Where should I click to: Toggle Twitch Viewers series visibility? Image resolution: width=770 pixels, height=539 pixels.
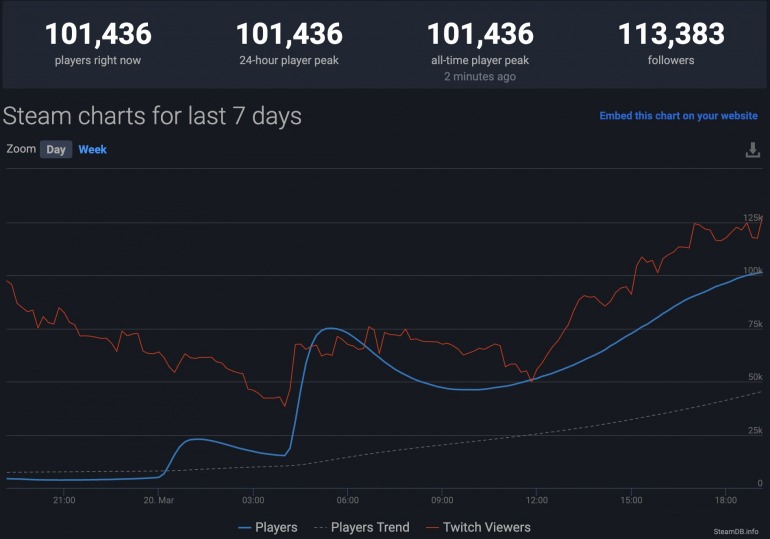pos(478,527)
